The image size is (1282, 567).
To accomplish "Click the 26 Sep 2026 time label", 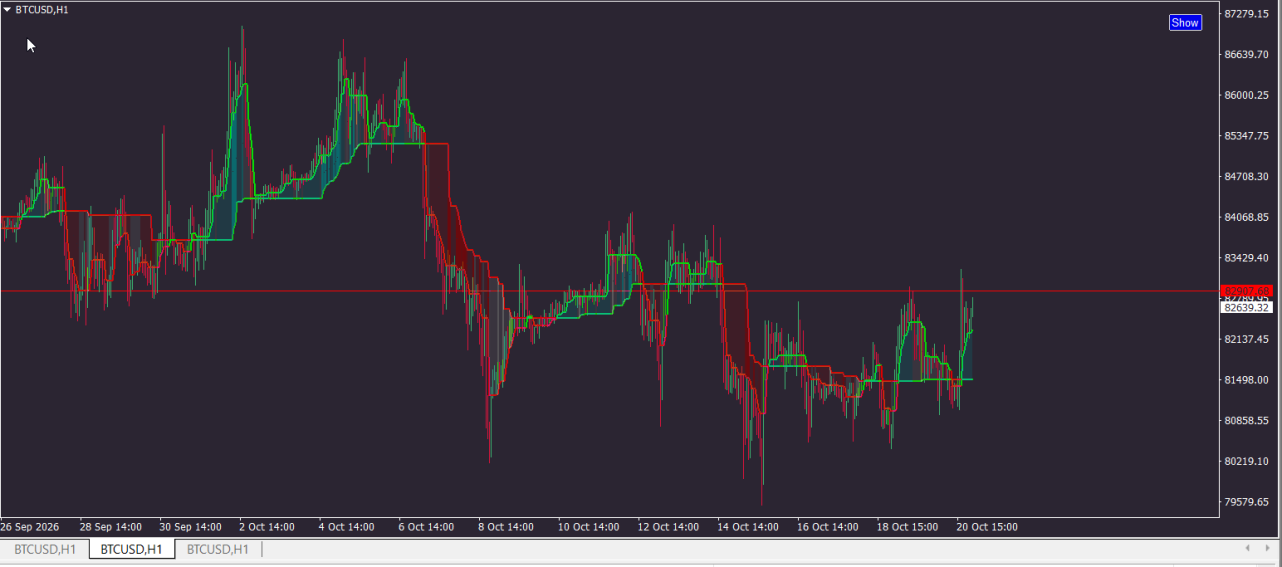I will (x=30, y=526).
